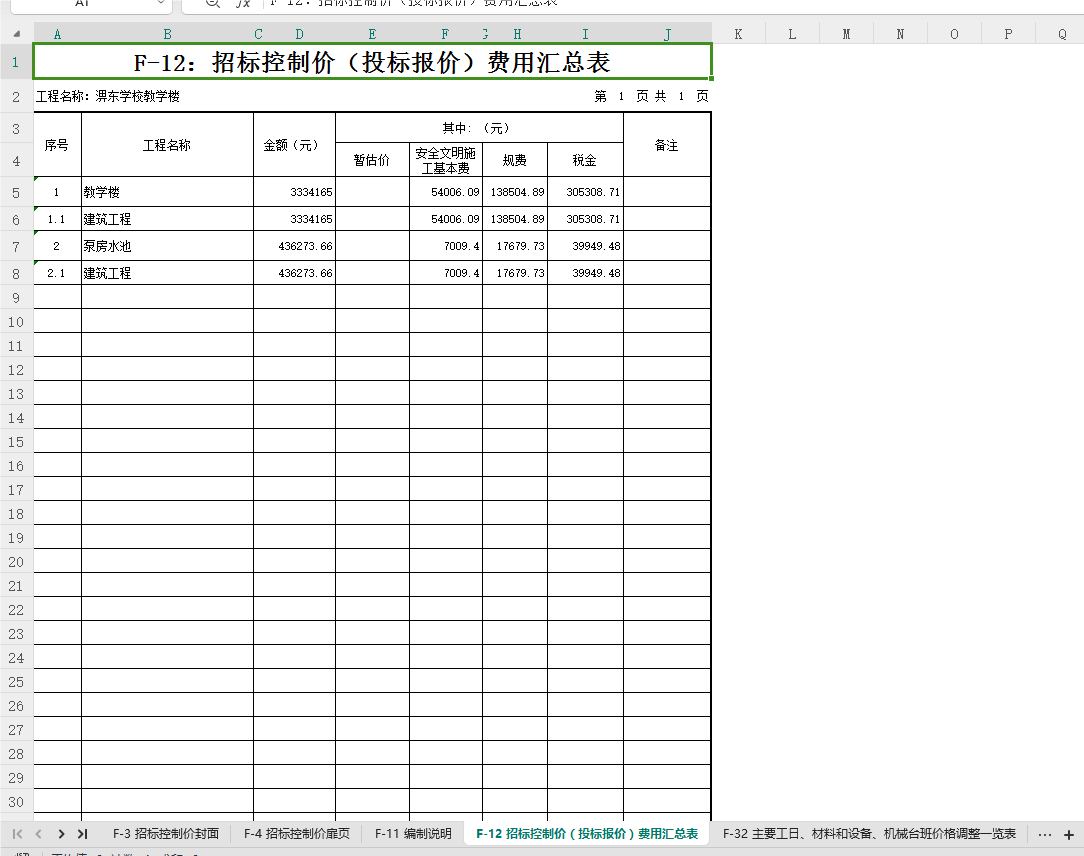Open the F-4 招标控制价扉页 sheet
The image size is (1084, 856).
click(297, 834)
